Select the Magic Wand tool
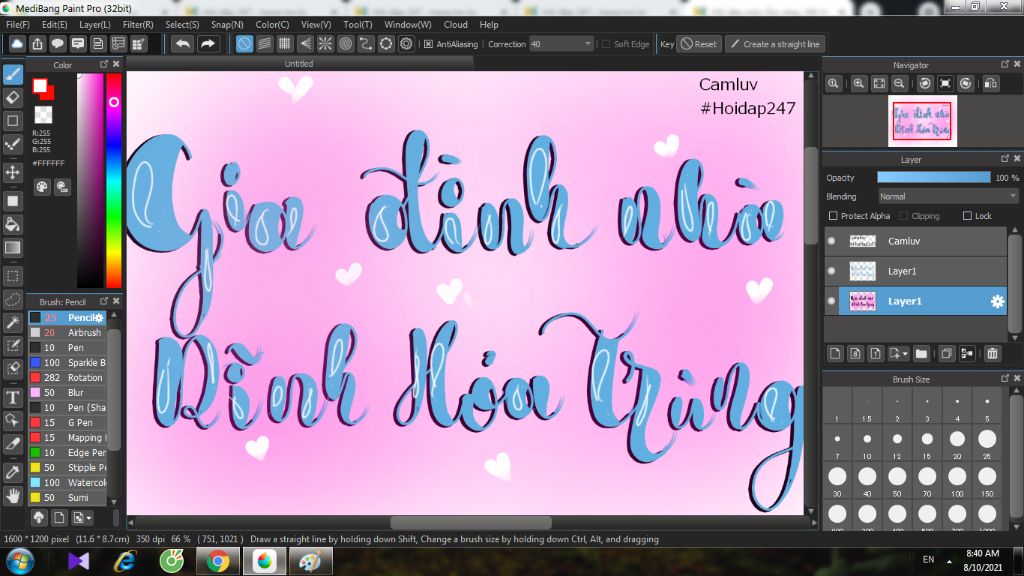Screen dimensions: 1024x576 [x=12, y=321]
